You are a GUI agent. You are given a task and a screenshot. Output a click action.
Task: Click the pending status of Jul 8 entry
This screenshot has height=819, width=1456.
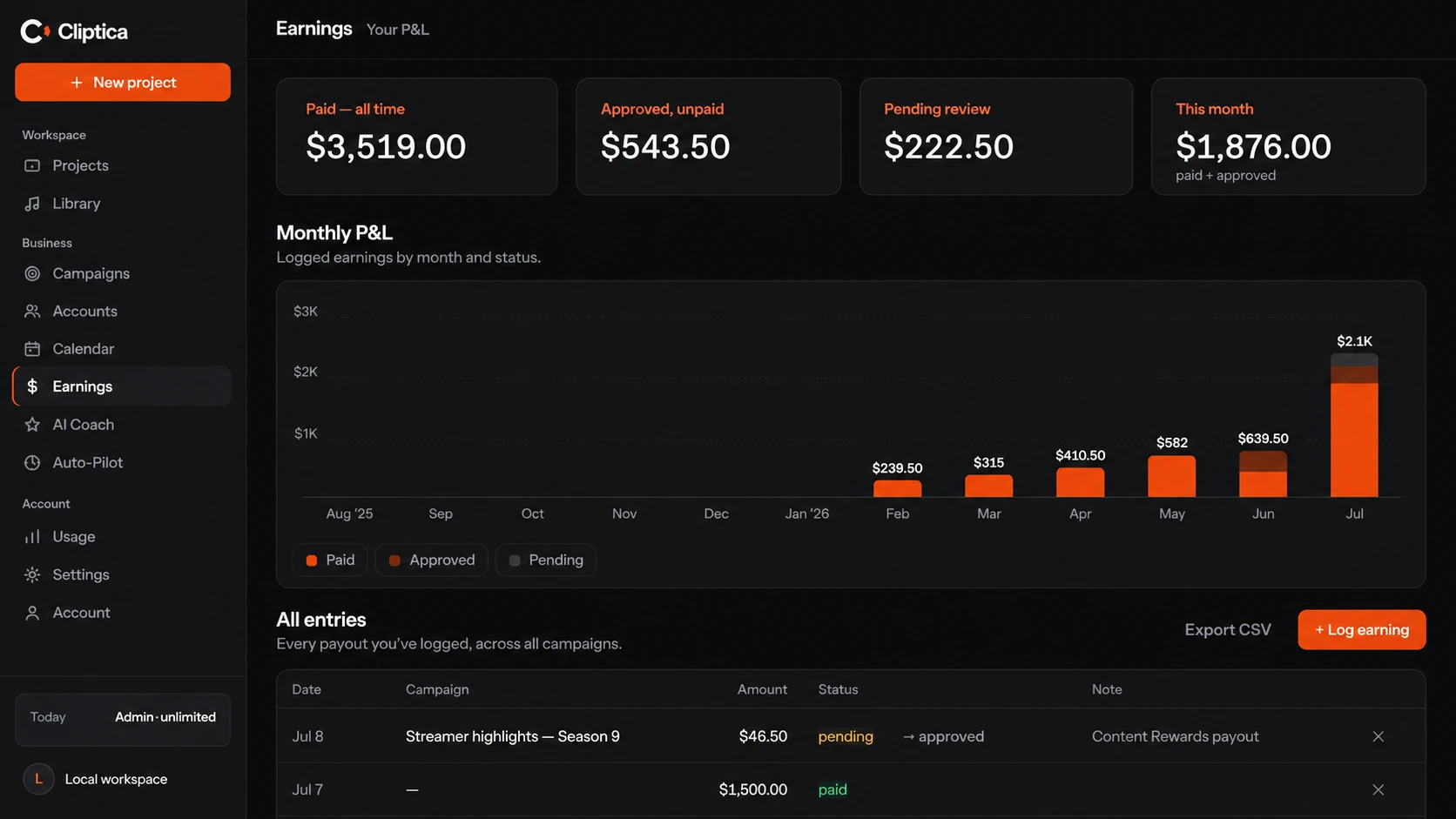tap(846, 736)
